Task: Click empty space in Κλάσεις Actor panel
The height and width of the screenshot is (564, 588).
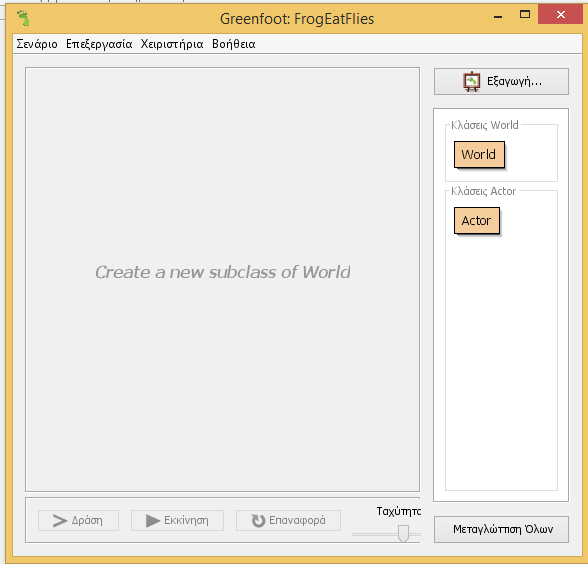Action: (501, 356)
